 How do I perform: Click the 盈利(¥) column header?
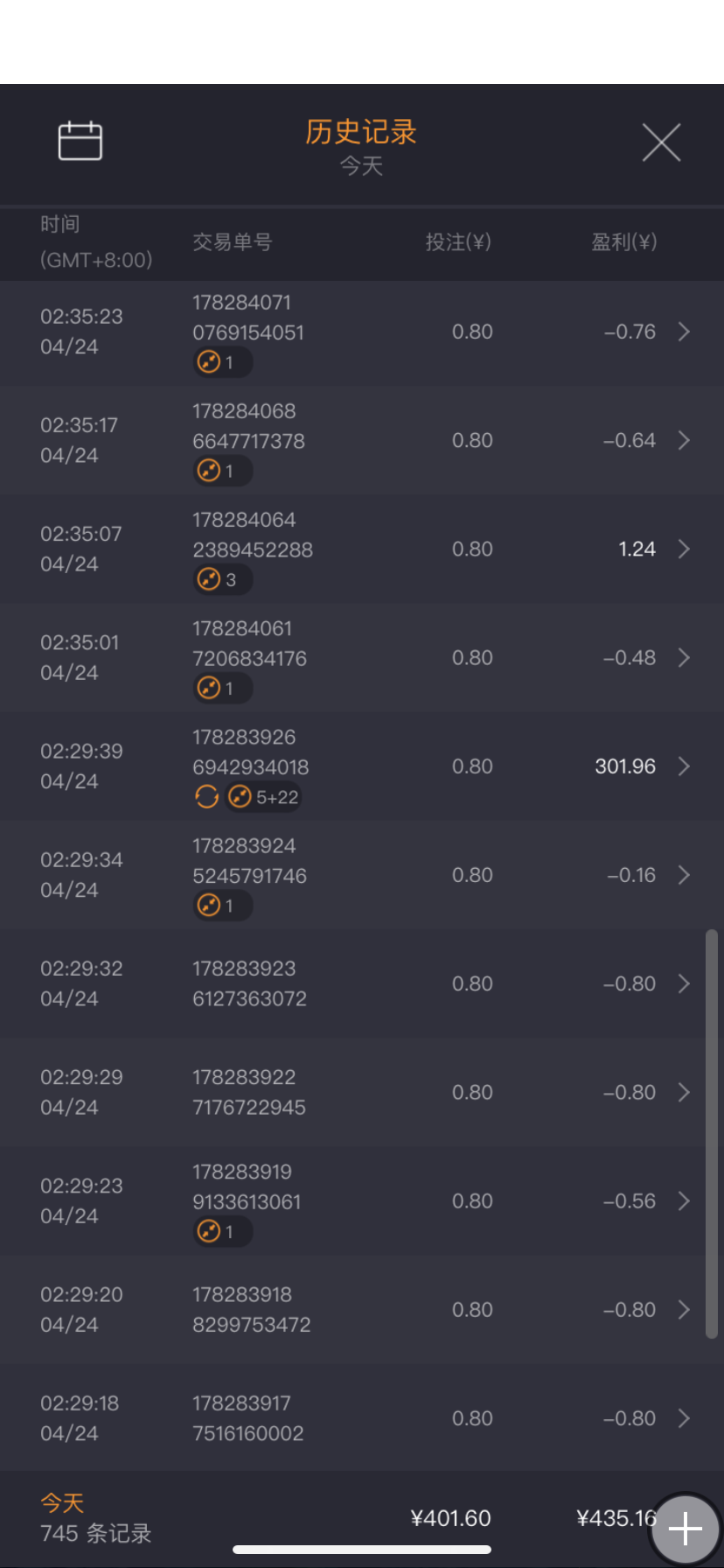(x=623, y=242)
